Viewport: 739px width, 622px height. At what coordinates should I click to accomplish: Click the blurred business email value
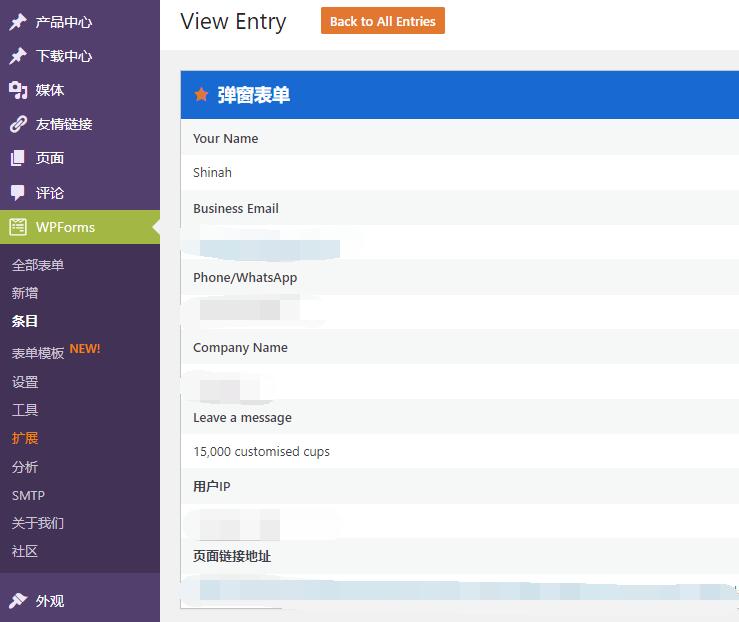click(x=270, y=249)
